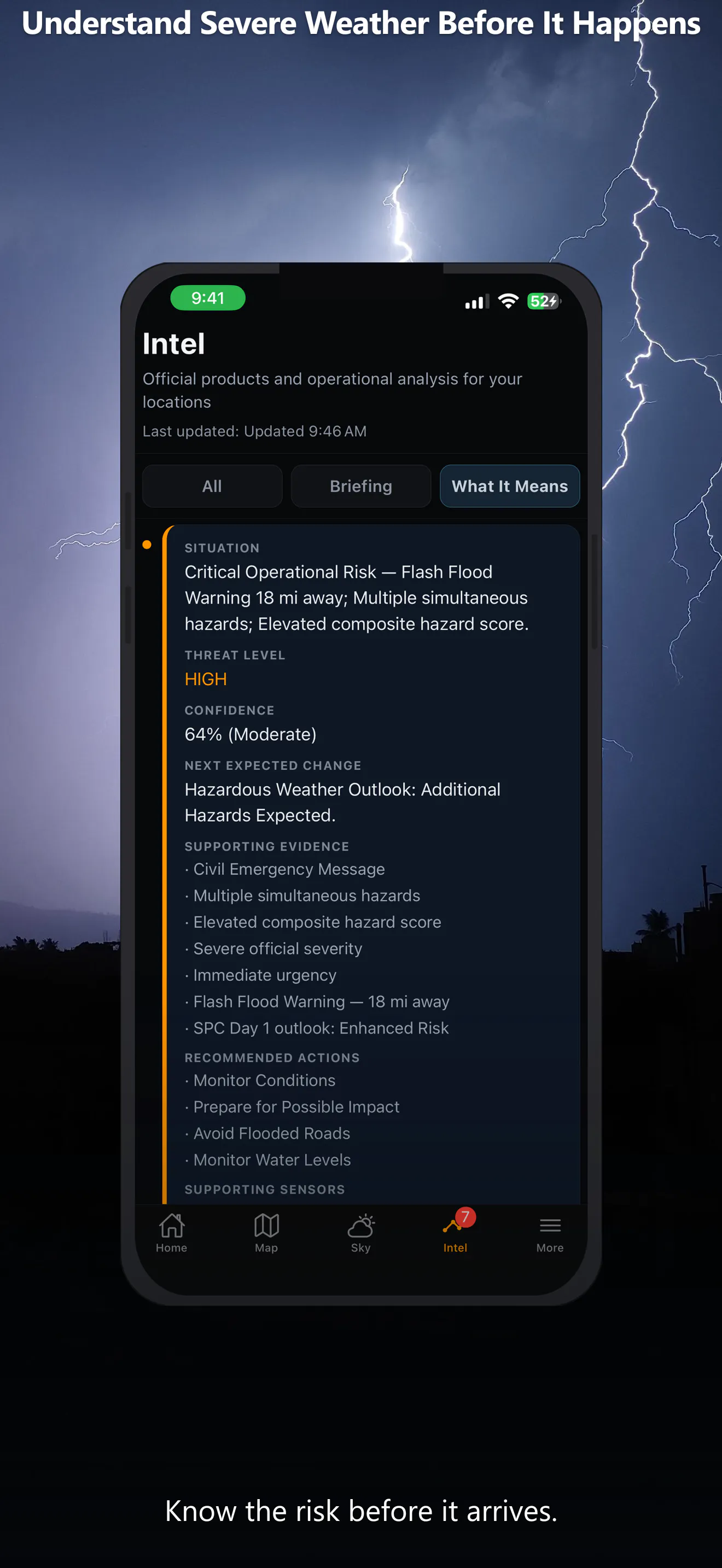
Task: Select Severe official severity evidence item
Action: [273, 949]
